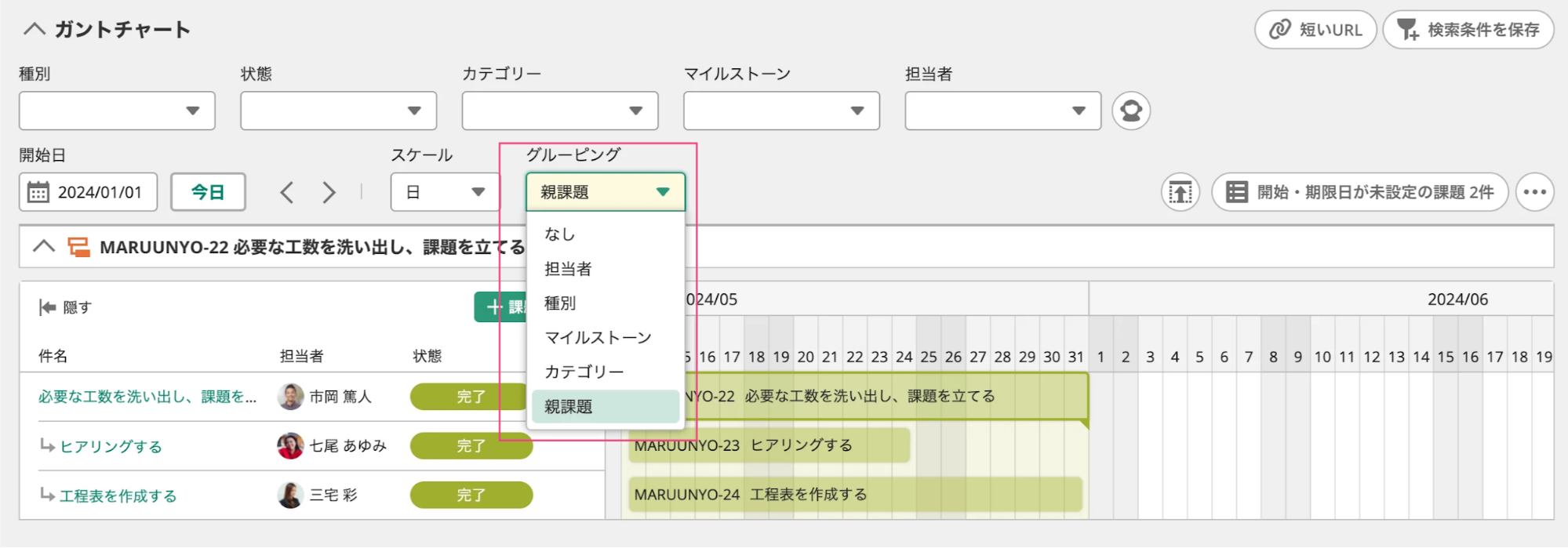Click the link icon in 短いURL button
The width and height of the screenshot is (1568, 548).
click(x=1280, y=30)
